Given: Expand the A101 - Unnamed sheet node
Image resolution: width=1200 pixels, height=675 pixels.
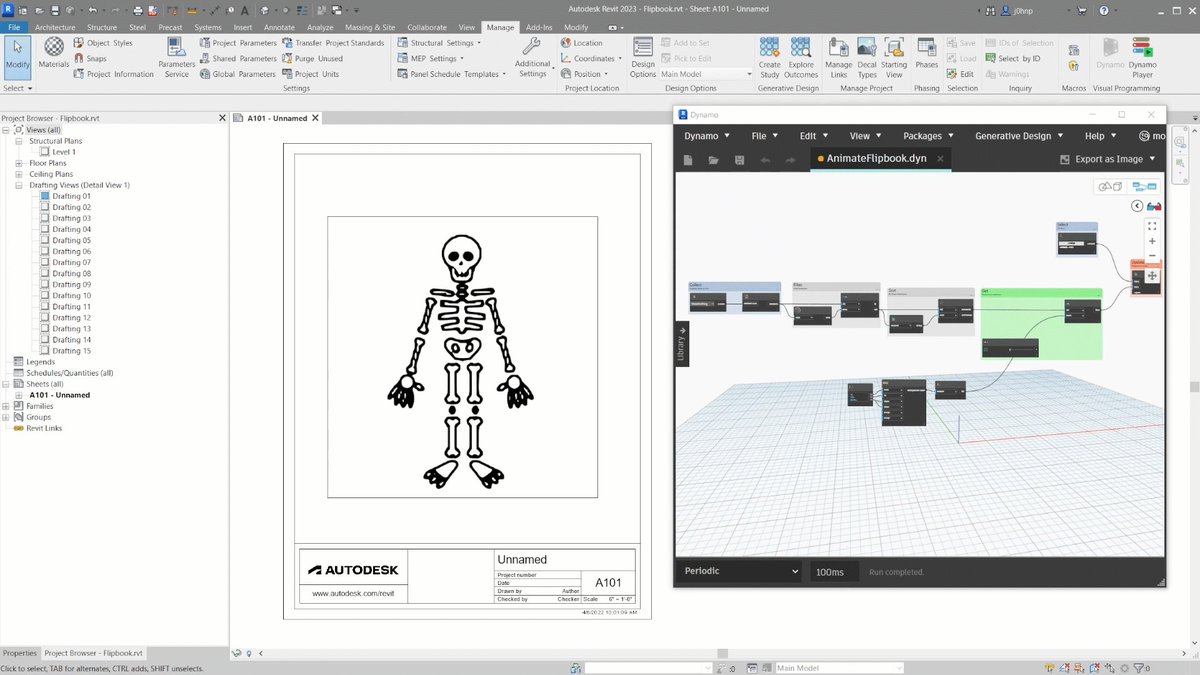Looking at the screenshot, I should click(x=19, y=395).
